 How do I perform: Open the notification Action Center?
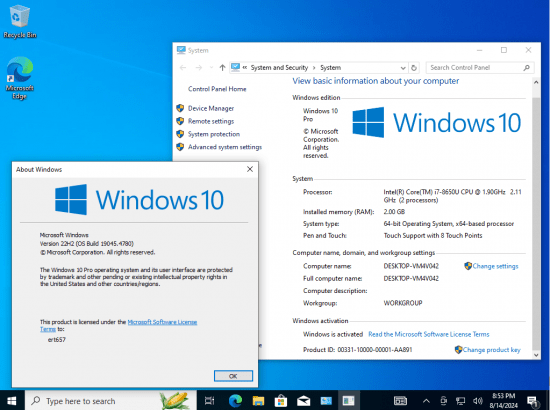click(x=533, y=401)
